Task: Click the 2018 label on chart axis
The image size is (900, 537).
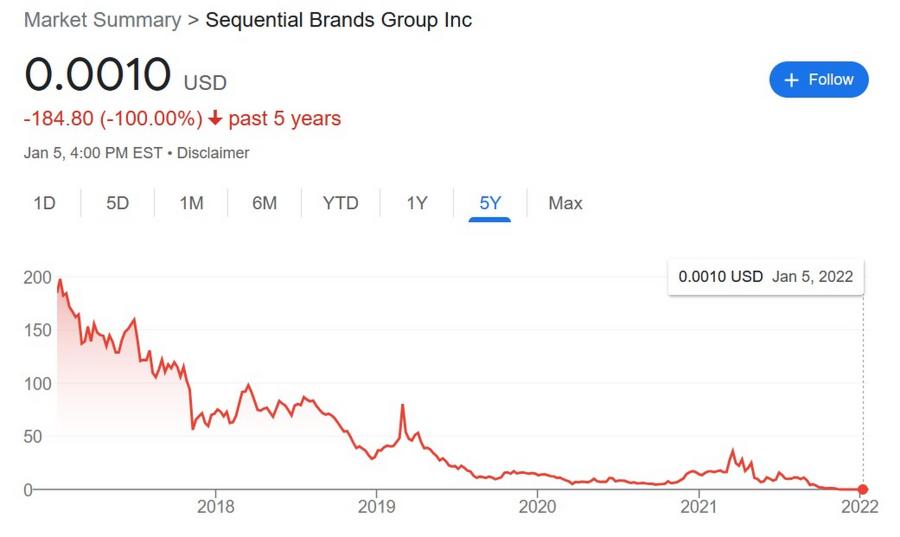Action: point(216,507)
